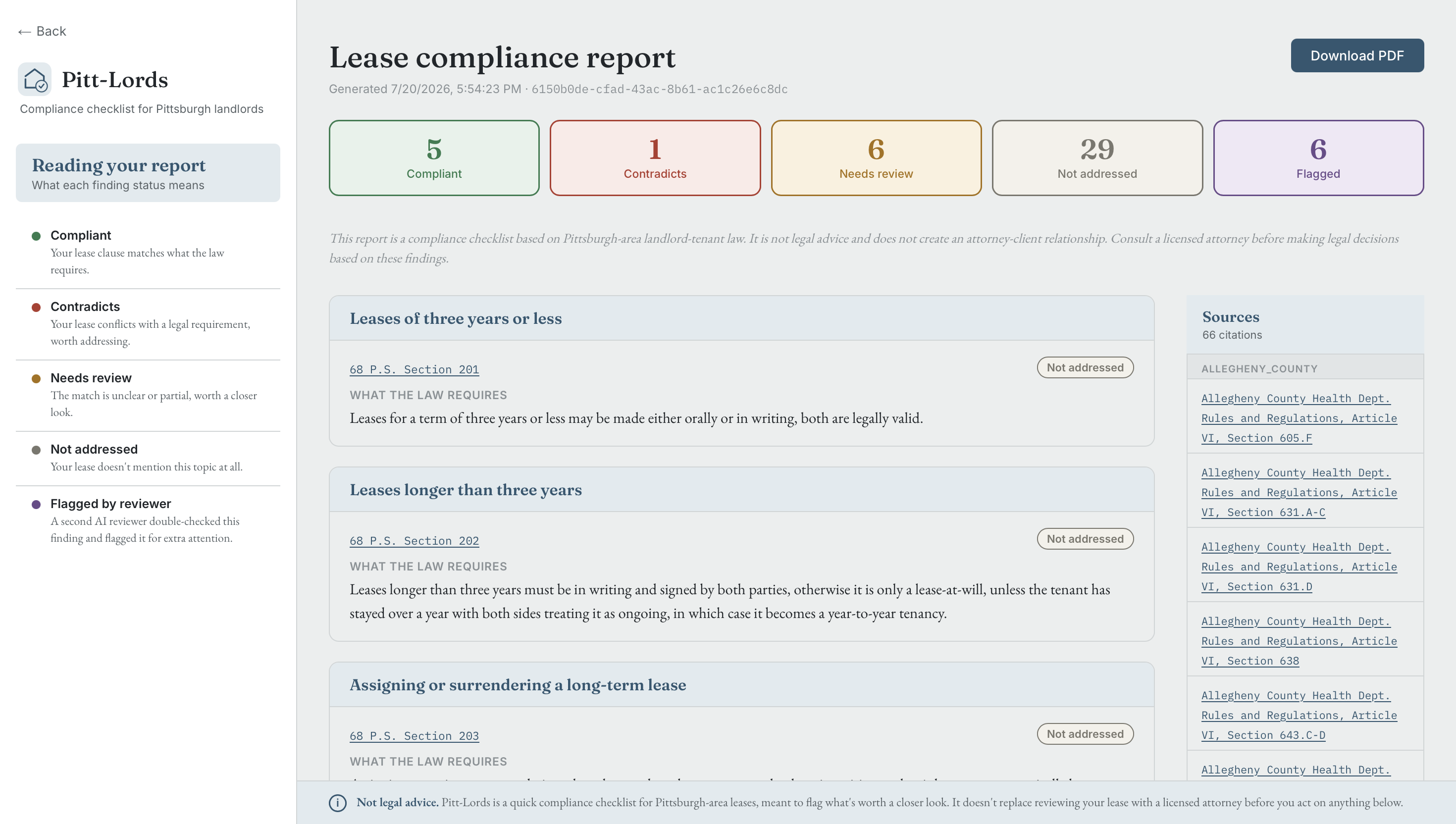Image resolution: width=1456 pixels, height=824 pixels.
Task: Click the Pitt-Lords house logo icon
Action: pos(35,79)
